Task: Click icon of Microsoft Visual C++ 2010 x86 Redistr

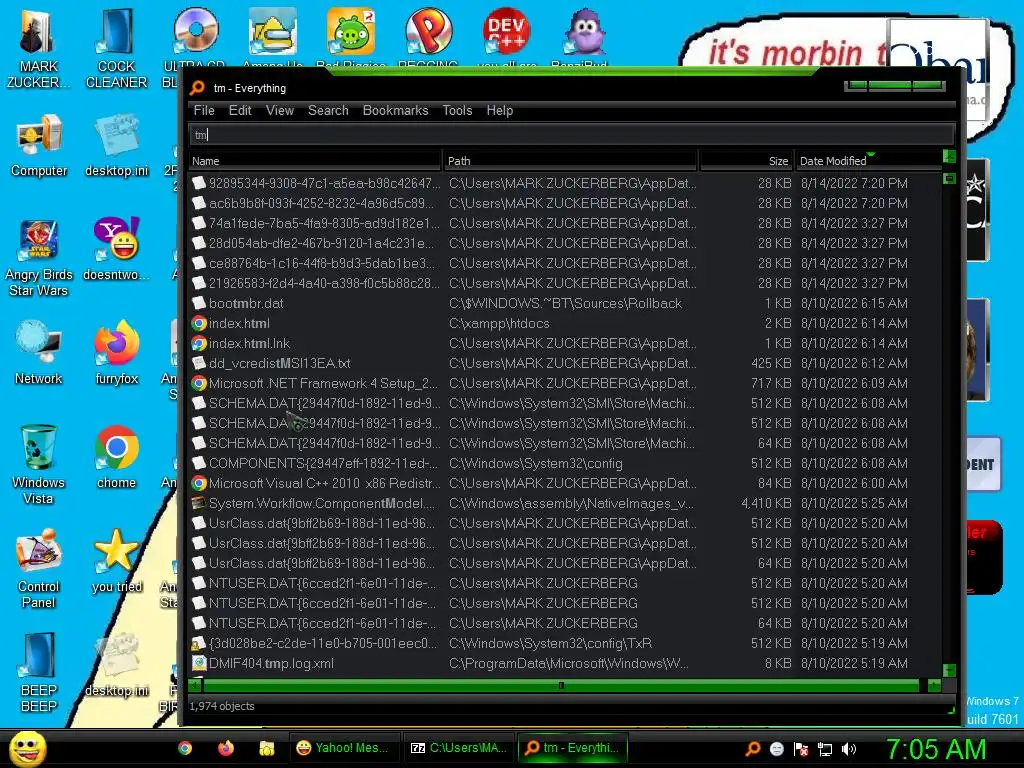Action: [x=199, y=483]
